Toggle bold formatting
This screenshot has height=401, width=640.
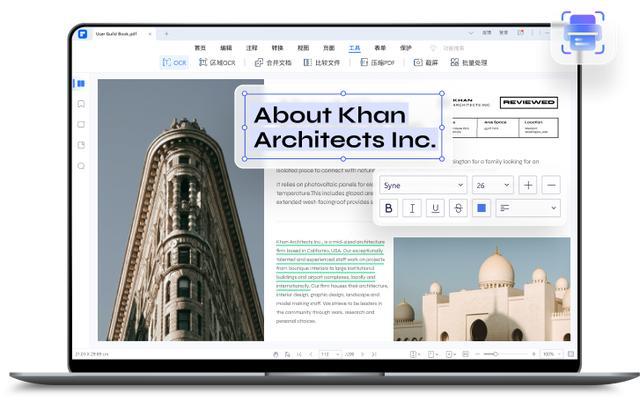click(x=390, y=208)
